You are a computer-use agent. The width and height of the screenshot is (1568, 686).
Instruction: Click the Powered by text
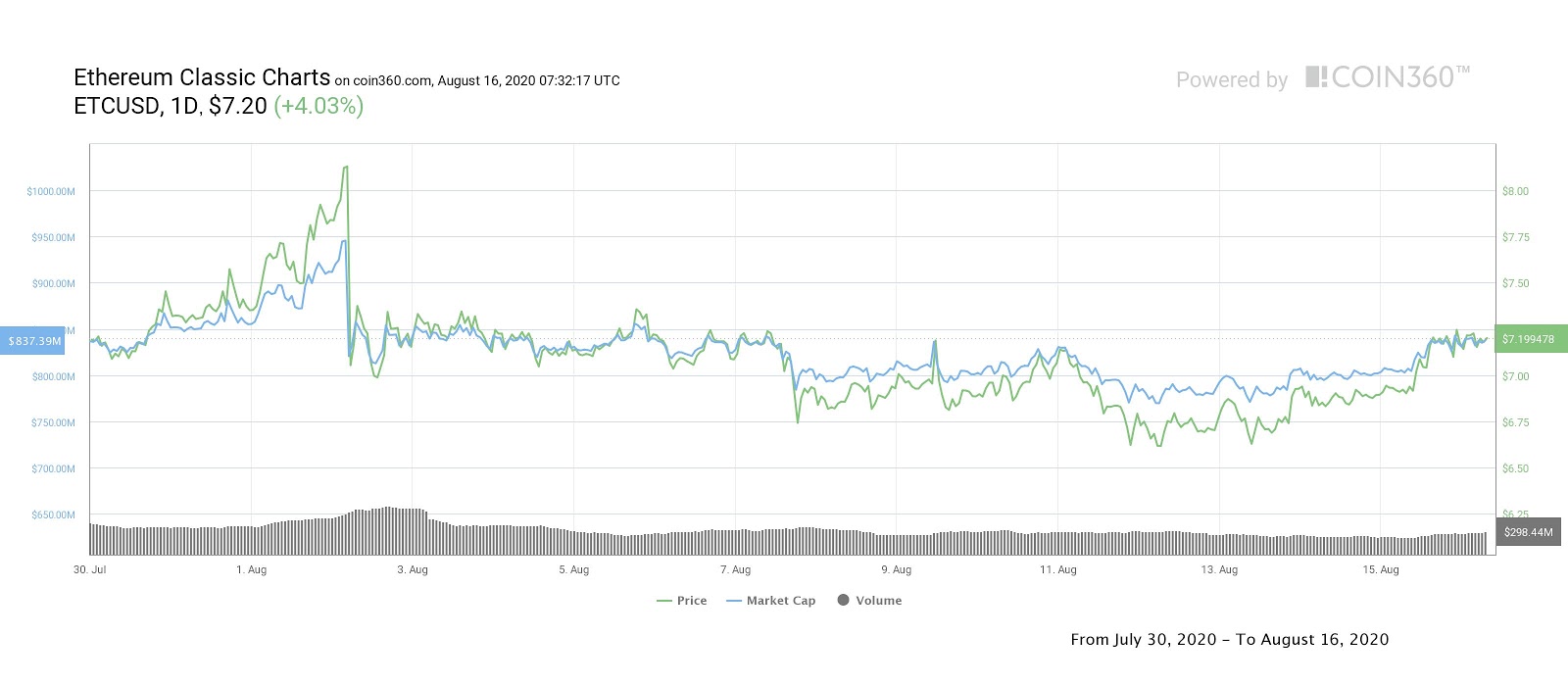(x=1232, y=80)
